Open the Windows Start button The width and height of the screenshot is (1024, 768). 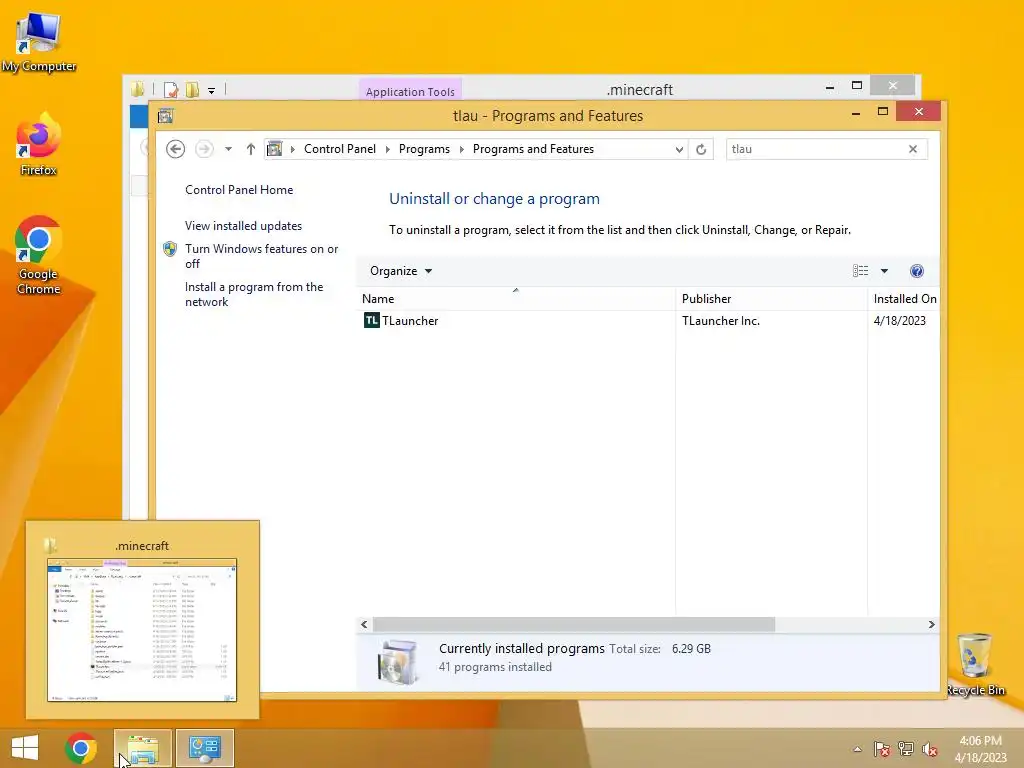click(25, 748)
